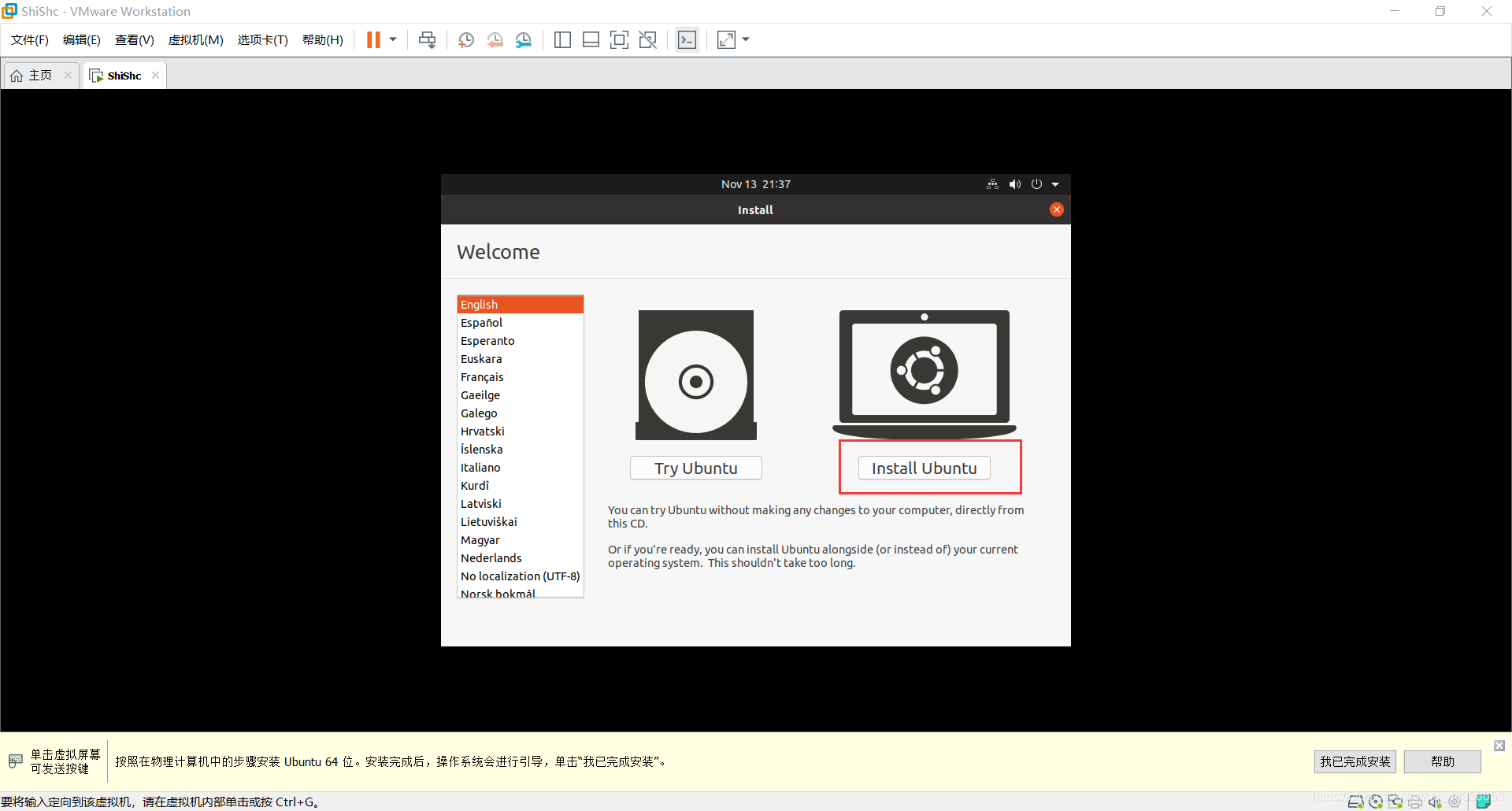Viewport: 1512px width, 811px height.
Task: Select English in the language list
Action: point(521,305)
